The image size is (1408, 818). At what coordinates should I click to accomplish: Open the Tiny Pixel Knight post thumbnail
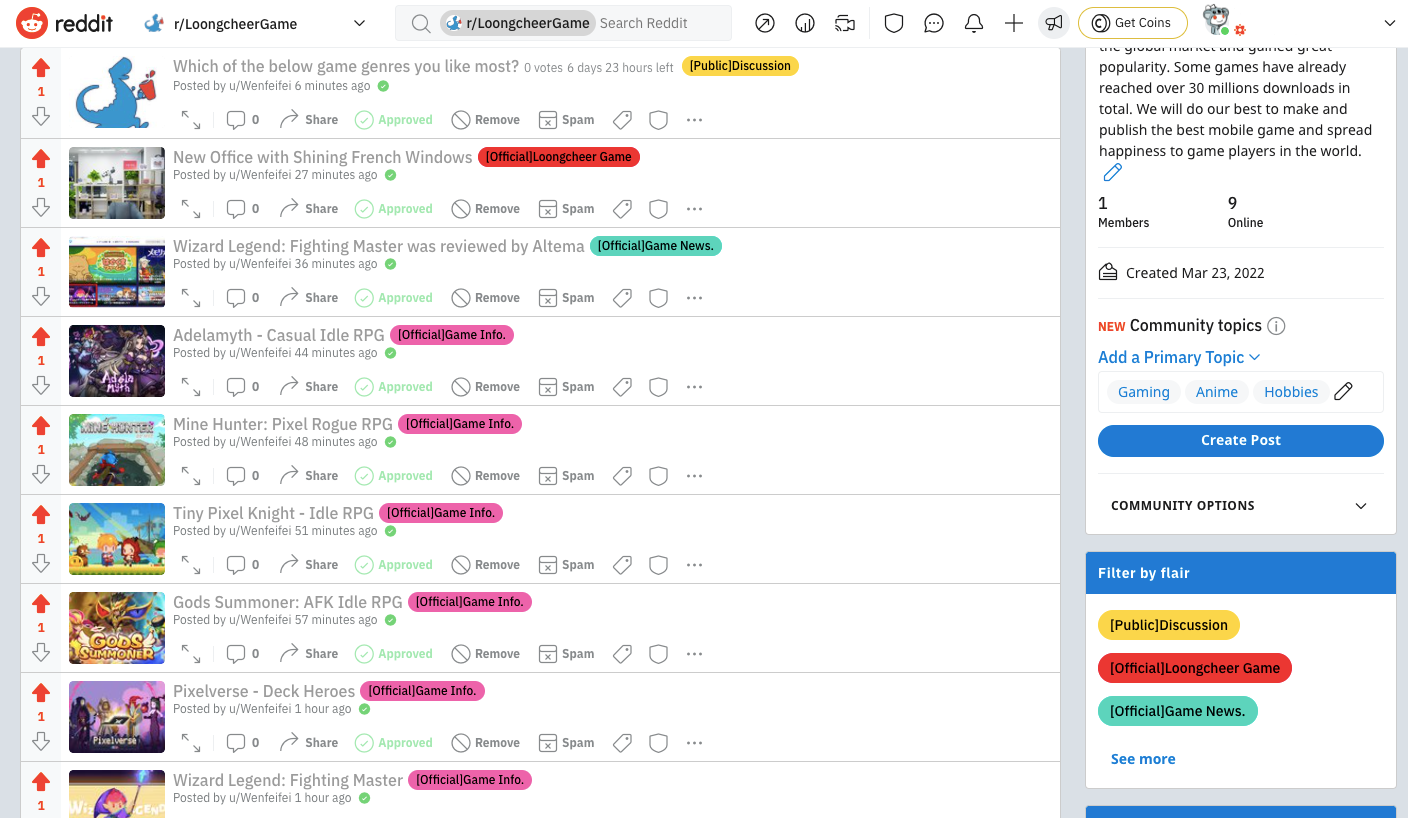(117, 539)
